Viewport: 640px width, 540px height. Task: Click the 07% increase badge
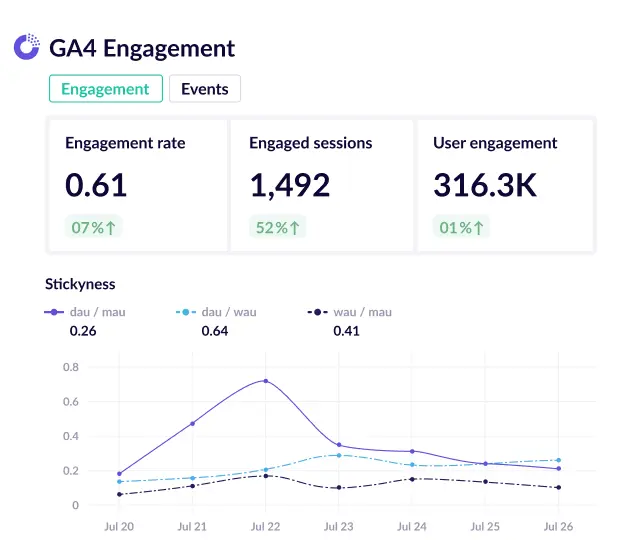tap(93, 227)
